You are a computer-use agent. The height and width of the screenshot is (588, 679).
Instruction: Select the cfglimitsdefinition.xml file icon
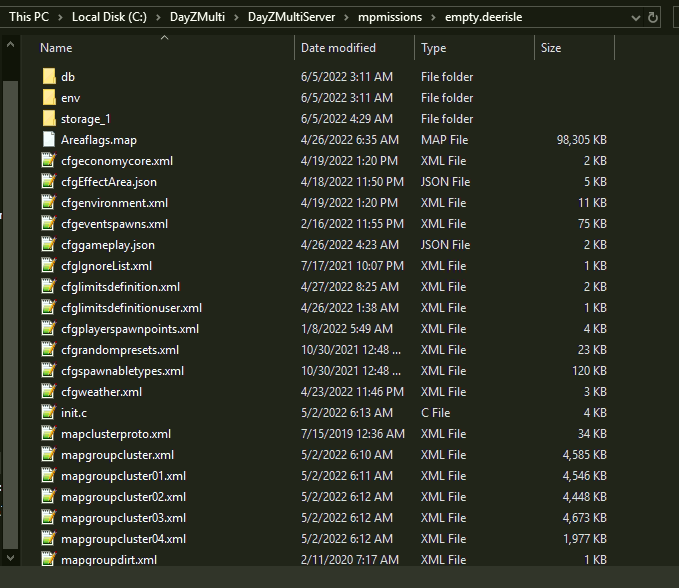[x=49, y=287]
